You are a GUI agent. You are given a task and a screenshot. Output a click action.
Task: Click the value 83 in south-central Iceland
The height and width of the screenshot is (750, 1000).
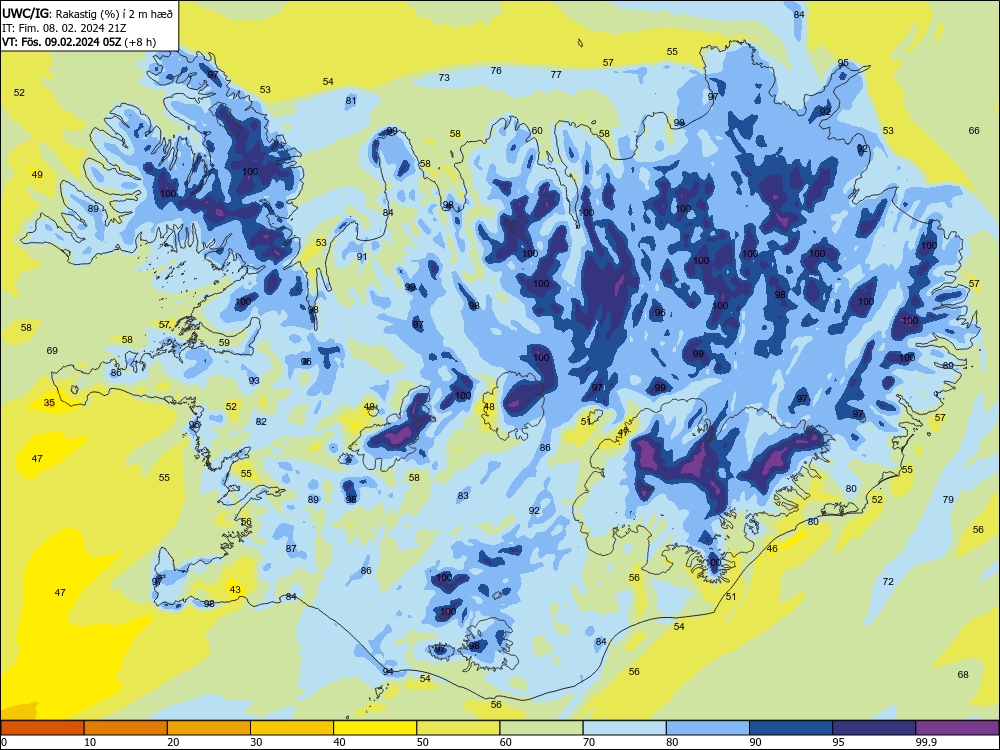pyautogui.click(x=463, y=496)
